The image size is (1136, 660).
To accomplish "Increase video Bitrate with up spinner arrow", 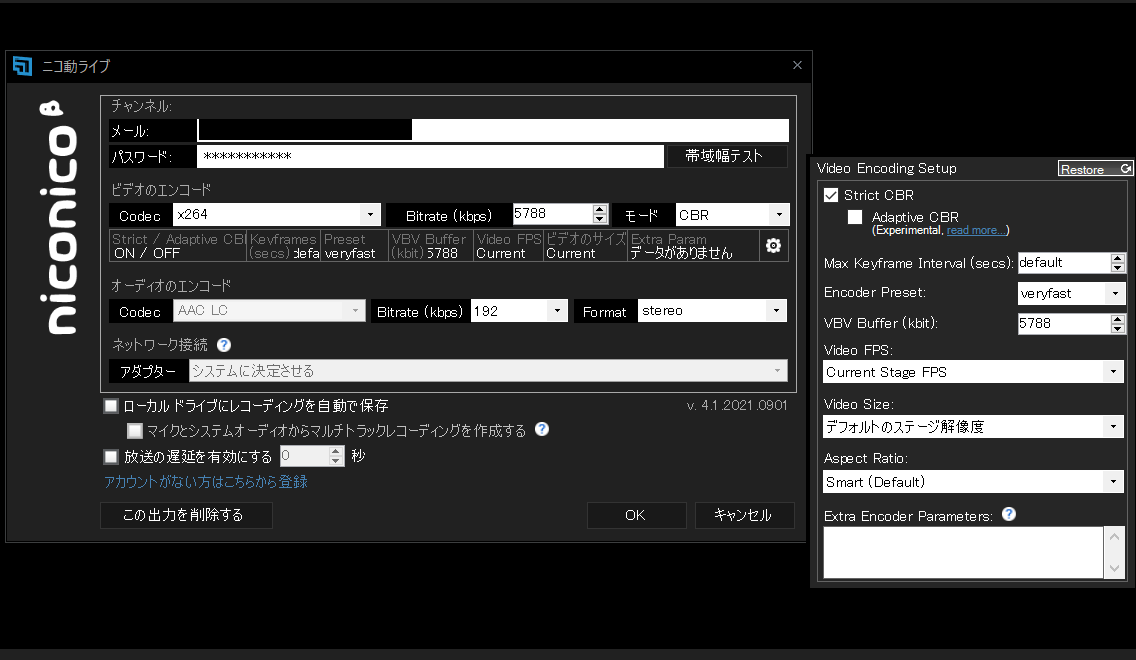I will (599, 209).
